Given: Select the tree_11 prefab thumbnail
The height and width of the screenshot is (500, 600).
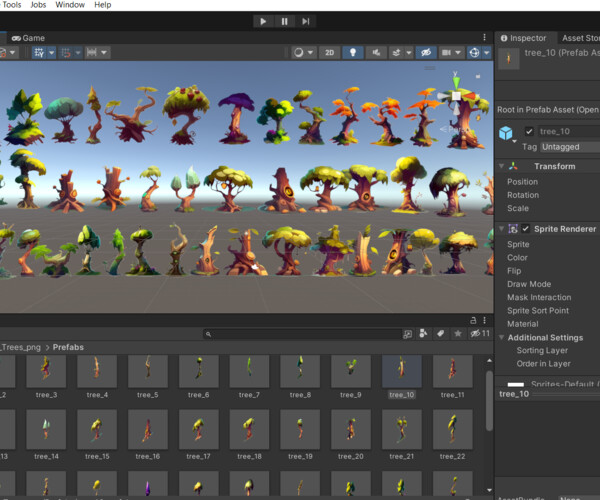Looking at the screenshot, I should pyautogui.click(x=452, y=371).
